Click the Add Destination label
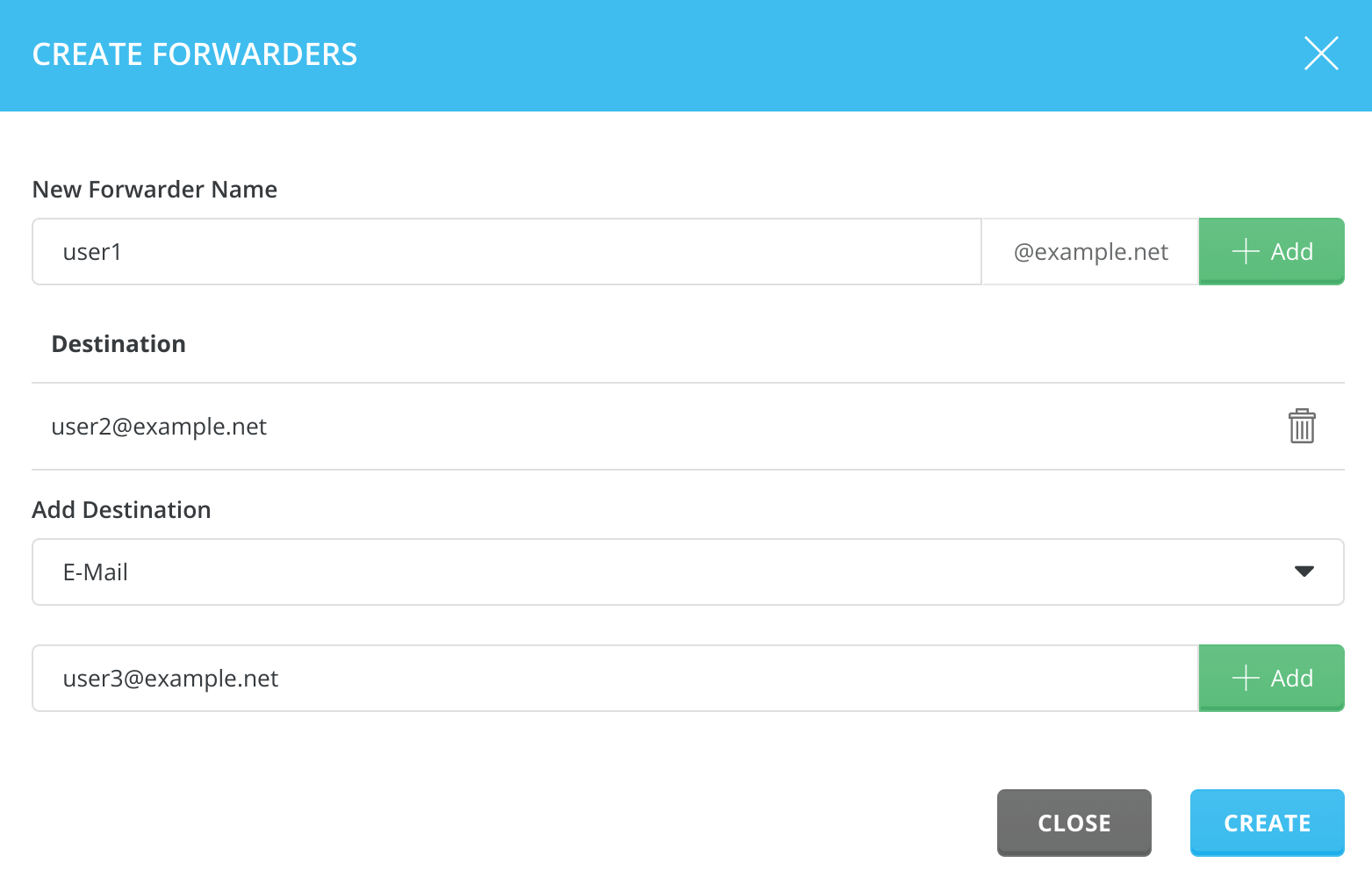 [121, 510]
